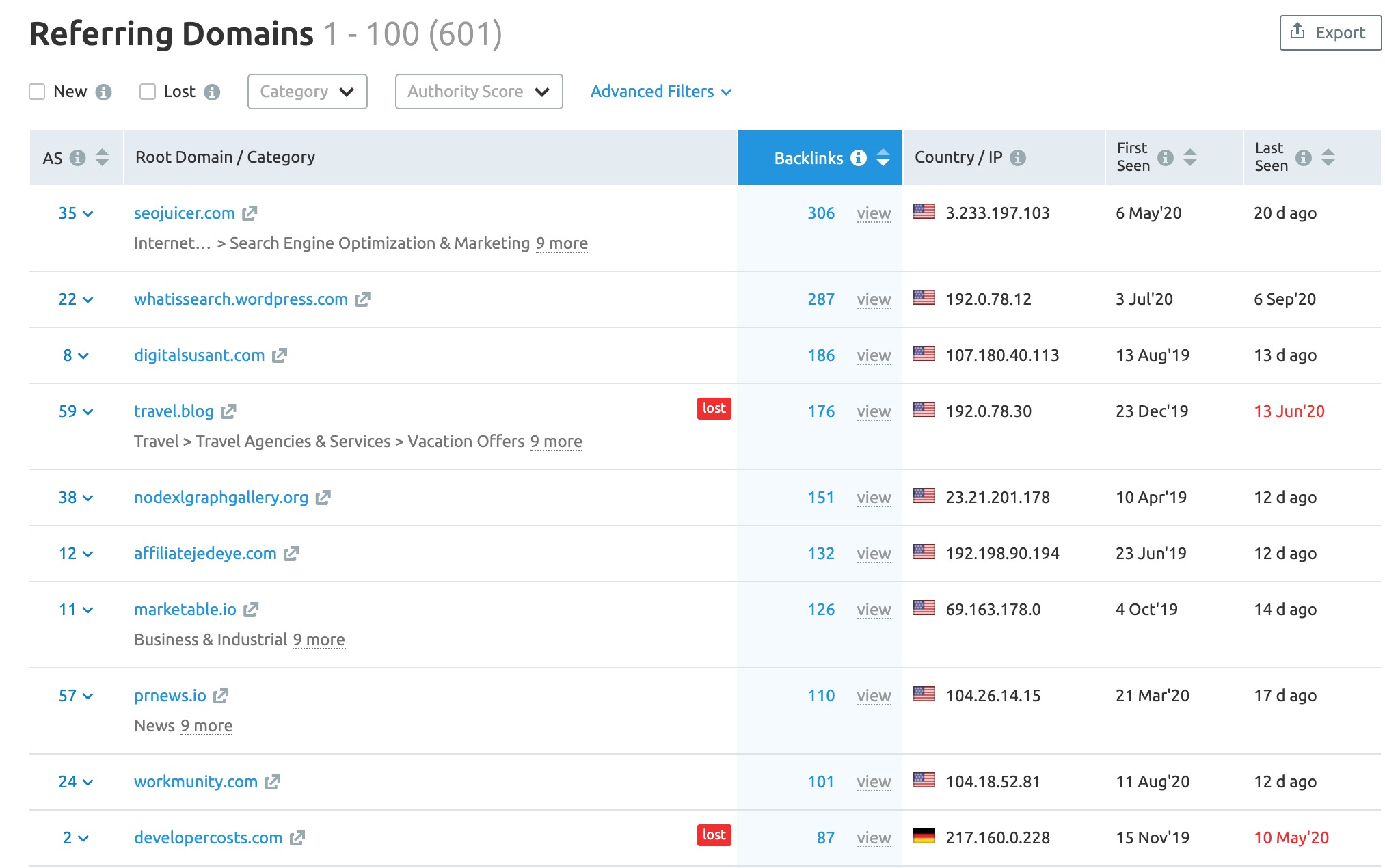Expand authority score 59 for travel.blog

[76, 411]
